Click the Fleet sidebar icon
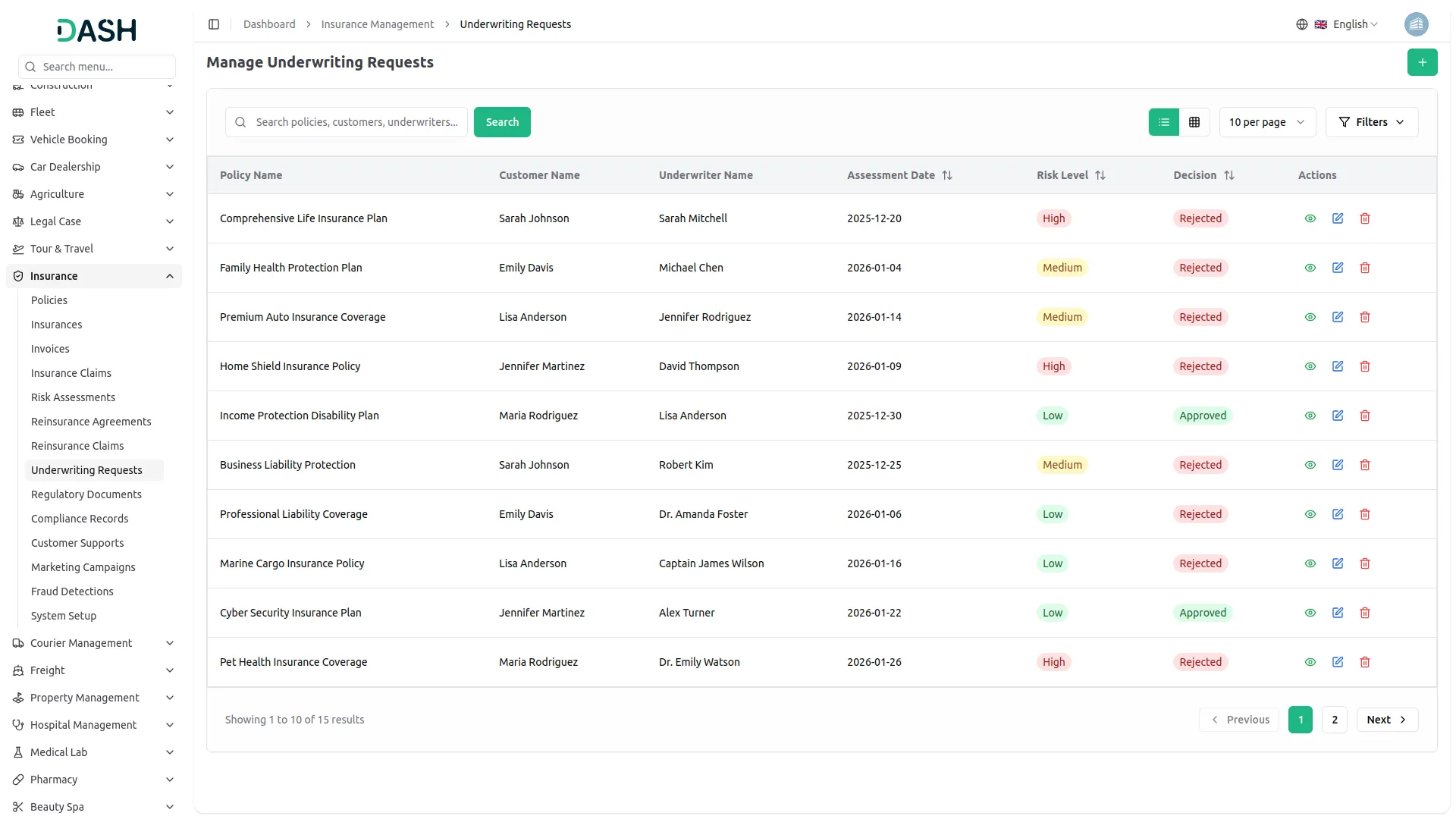 tap(17, 111)
